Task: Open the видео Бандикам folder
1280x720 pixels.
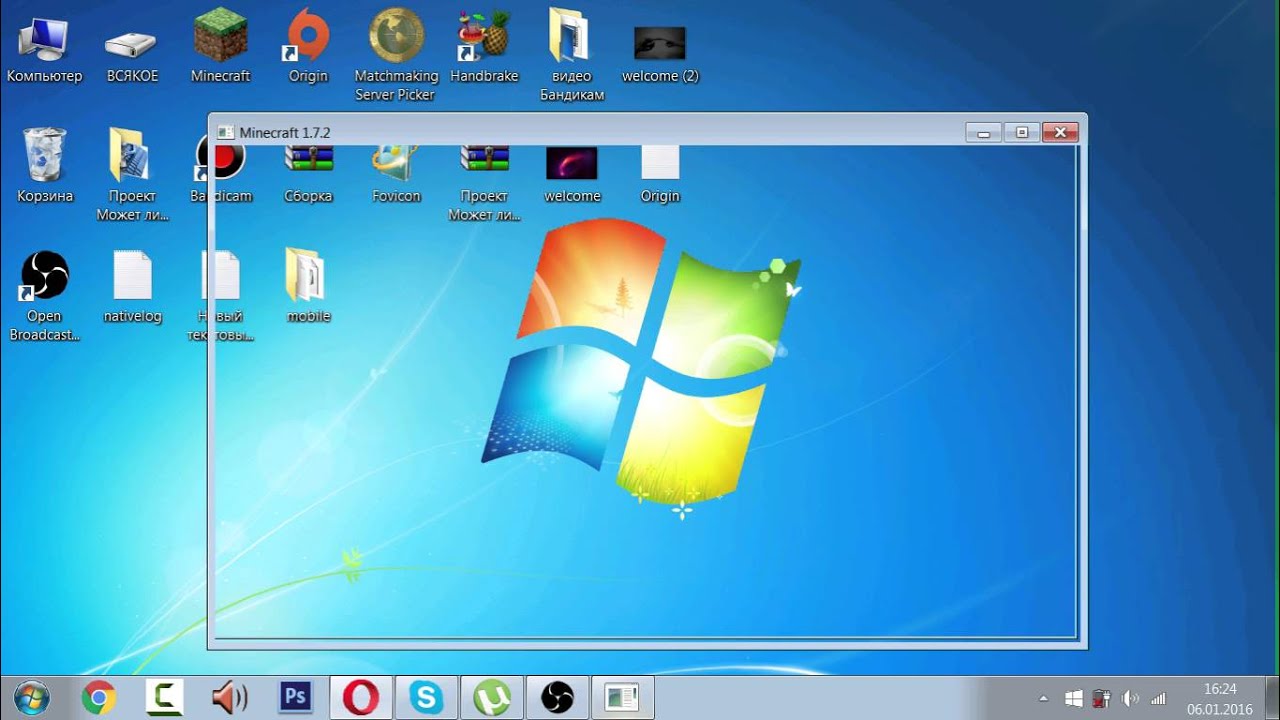Action: pyautogui.click(x=572, y=55)
